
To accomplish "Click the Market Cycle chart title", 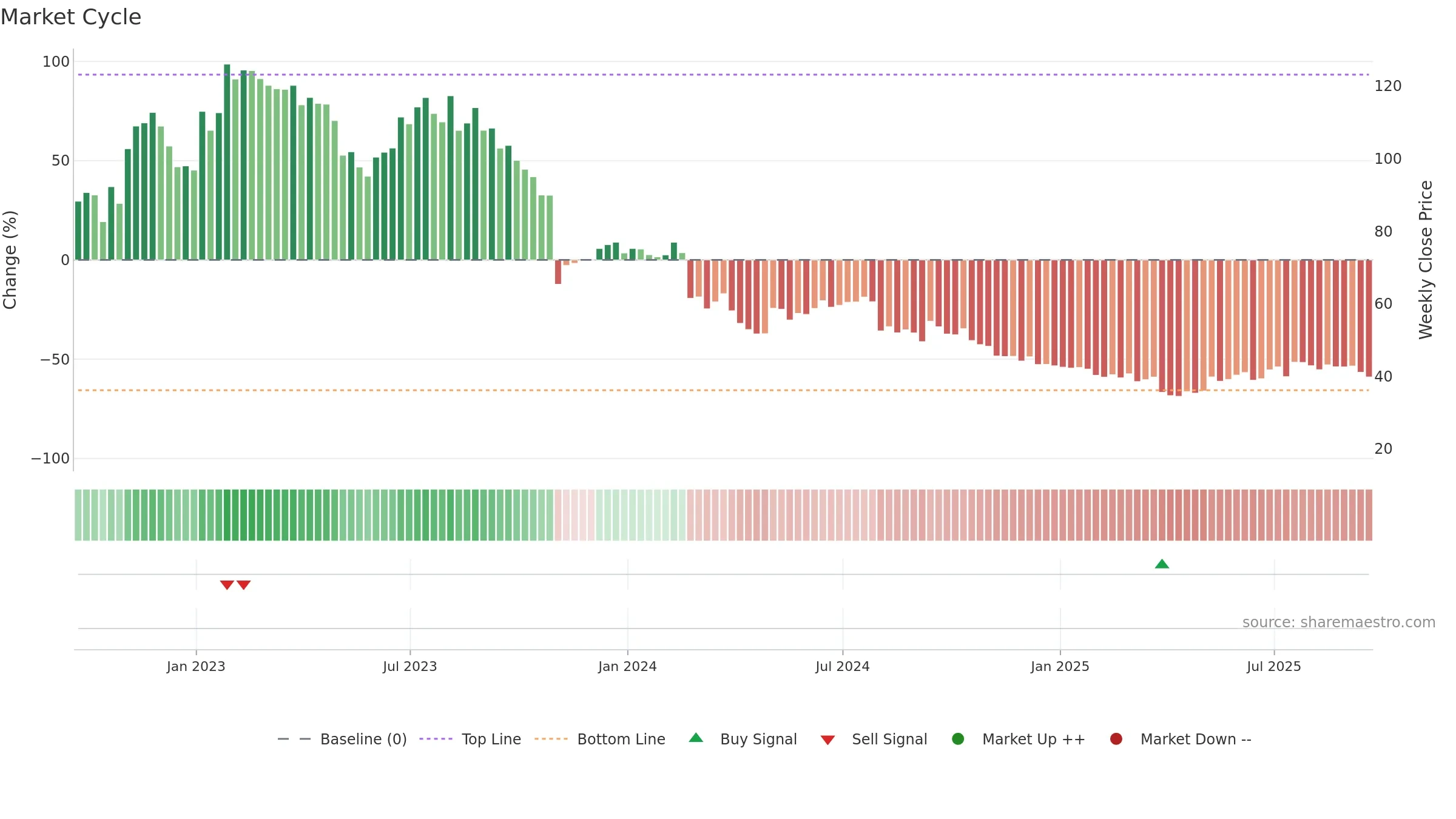I will [x=71, y=17].
